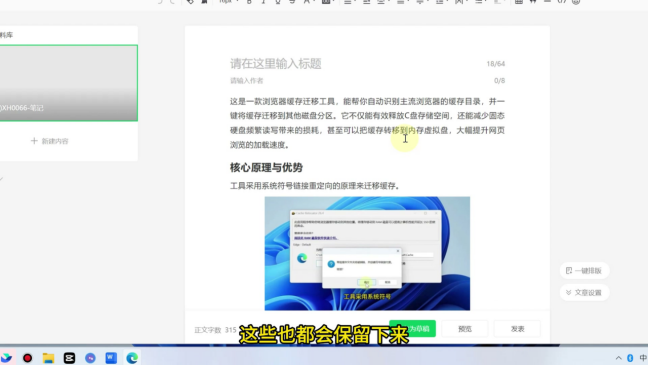Toggle underline formatting in the editor toolbar

(x=278, y=2)
